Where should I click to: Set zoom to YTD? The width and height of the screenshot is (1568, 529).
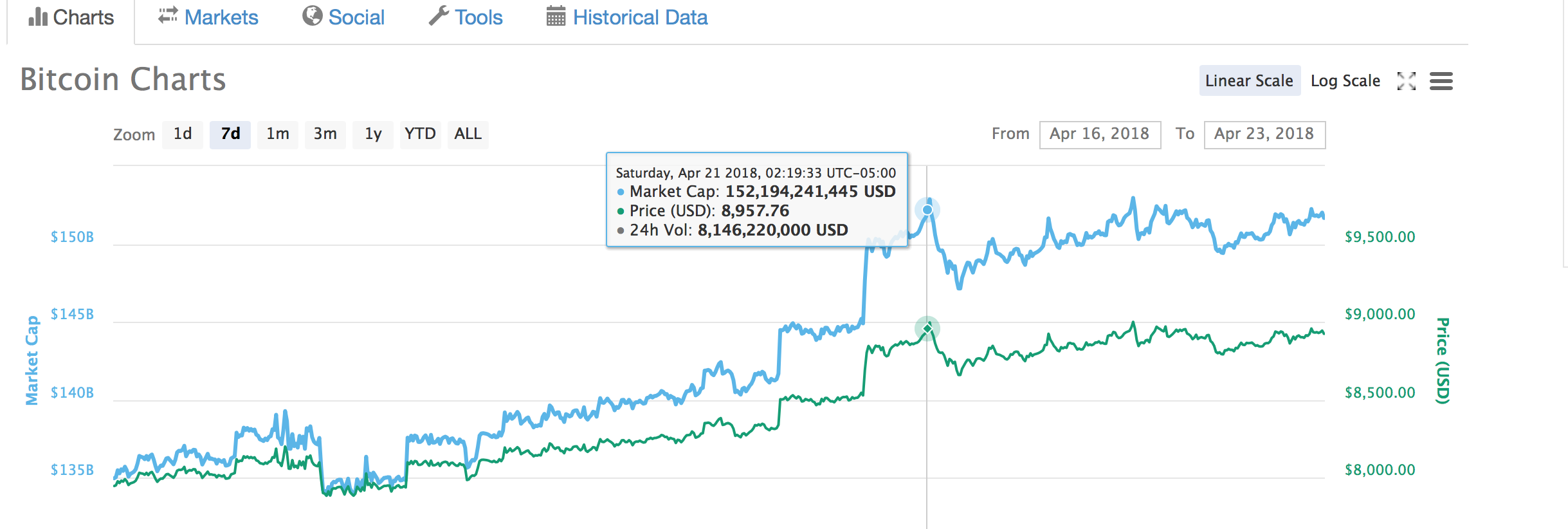(421, 134)
